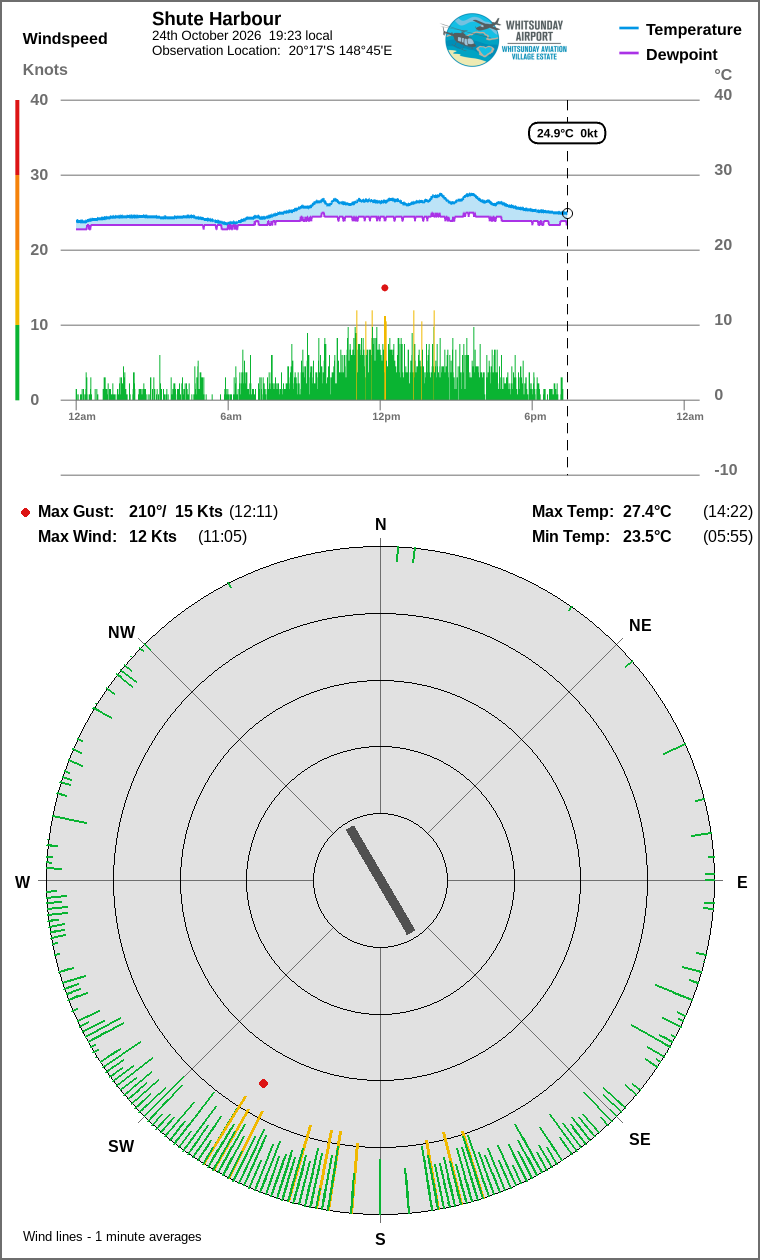Click 'Wind lines - 1 minute averages' note

[112, 1237]
